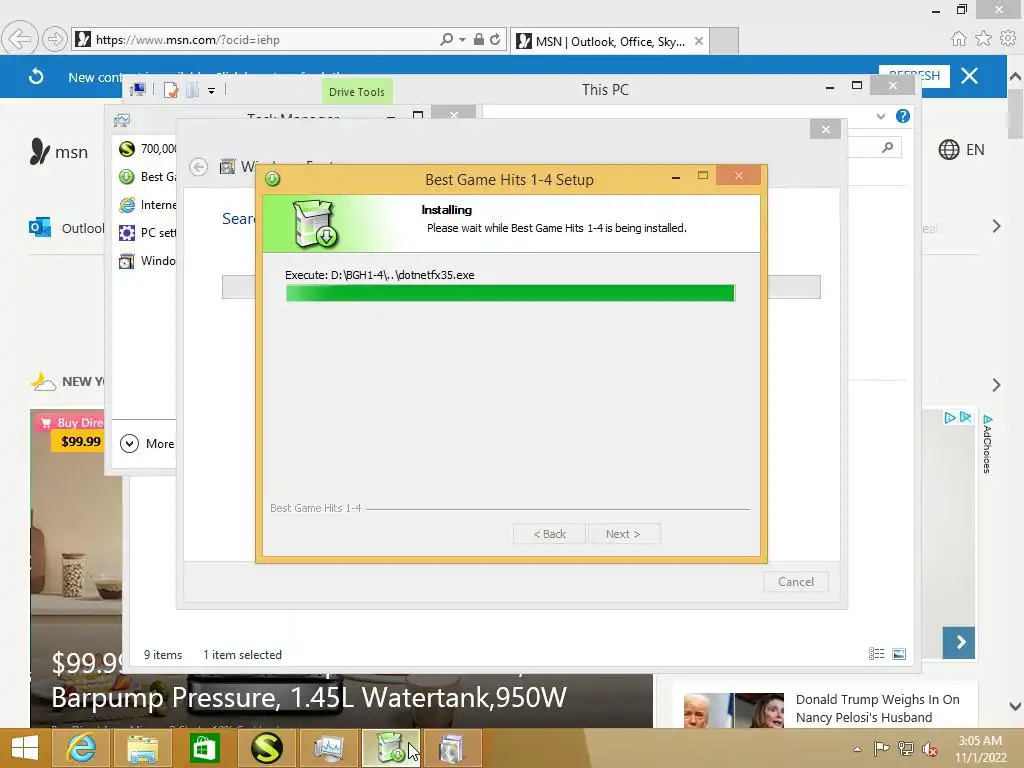Viewport: 1024px width, 768px height.
Task: Select Windows Features row in Task Manager
Action: click(x=148, y=261)
